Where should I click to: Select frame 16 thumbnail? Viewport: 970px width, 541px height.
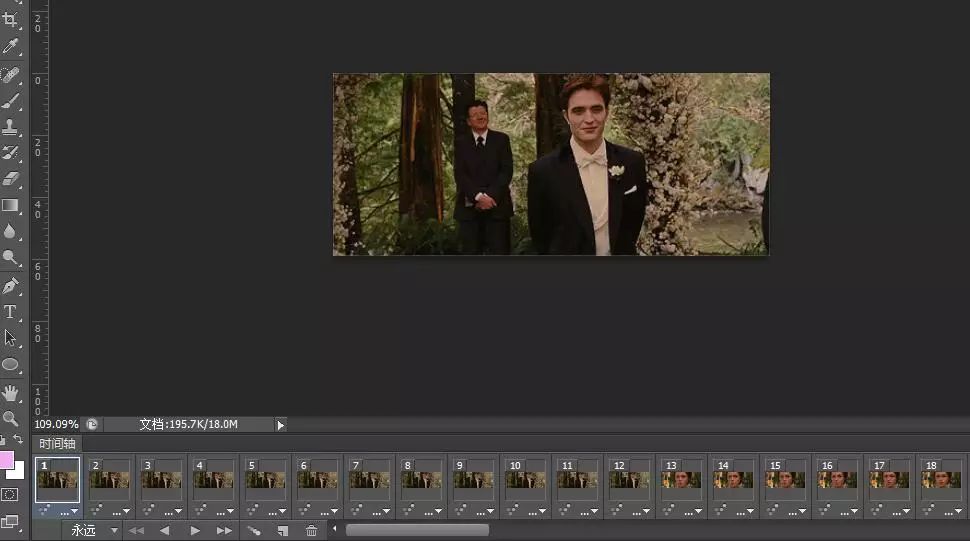pos(837,480)
